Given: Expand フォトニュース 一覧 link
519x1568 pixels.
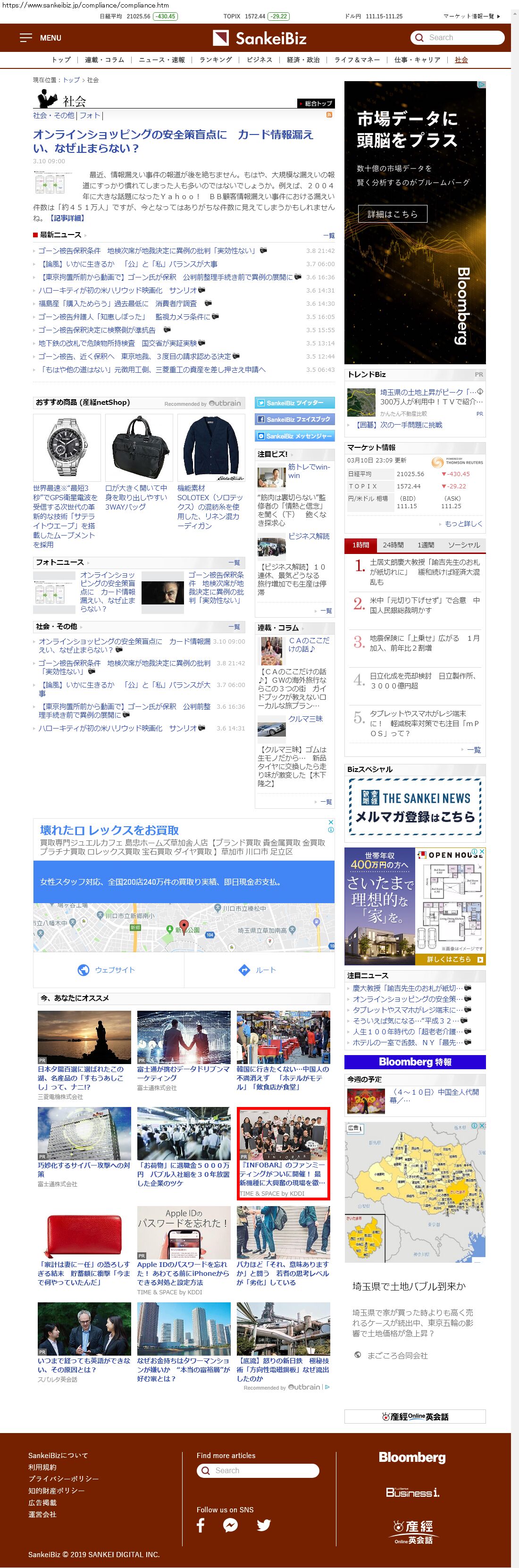Looking at the screenshot, I should point(234,562).
